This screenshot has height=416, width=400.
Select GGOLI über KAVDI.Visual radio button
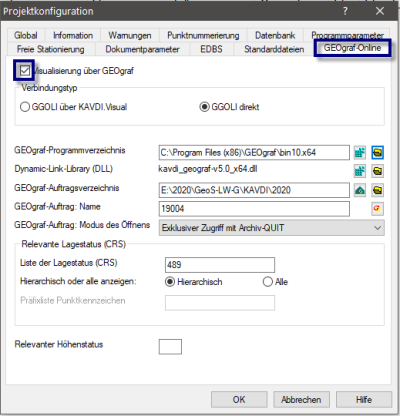click(x=25, y=107)
